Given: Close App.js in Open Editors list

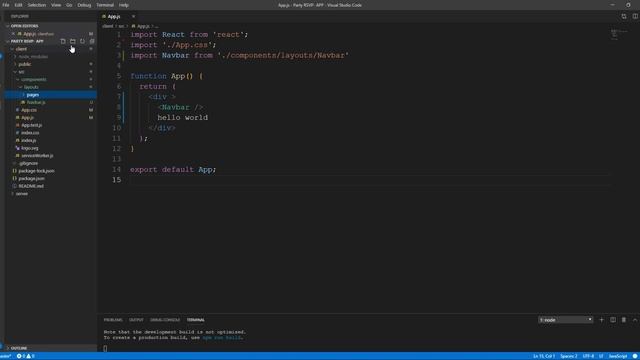Looking at the screenshot, I should point(13,34).
